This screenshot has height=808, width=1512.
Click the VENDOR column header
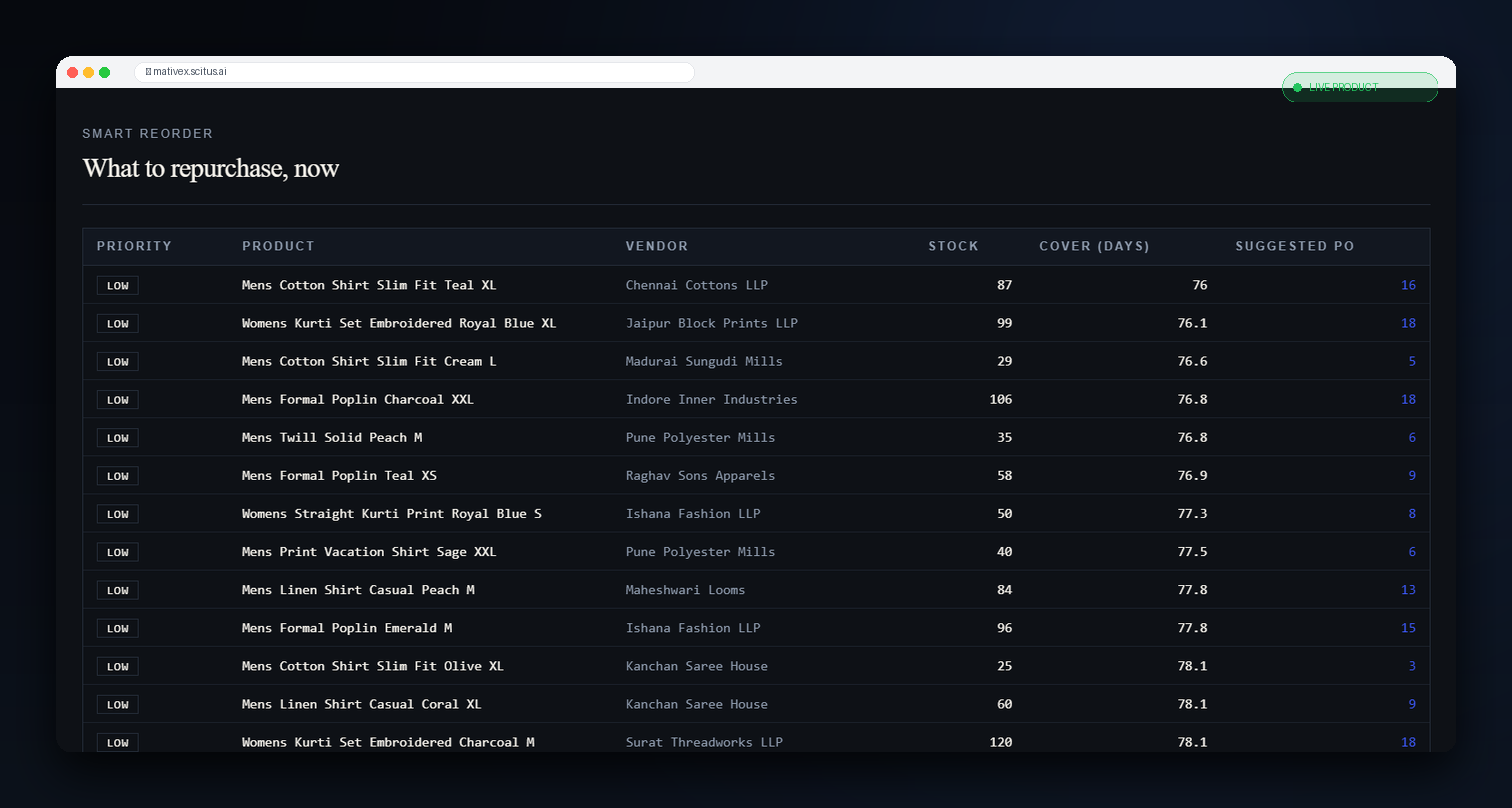pos(657,246)
